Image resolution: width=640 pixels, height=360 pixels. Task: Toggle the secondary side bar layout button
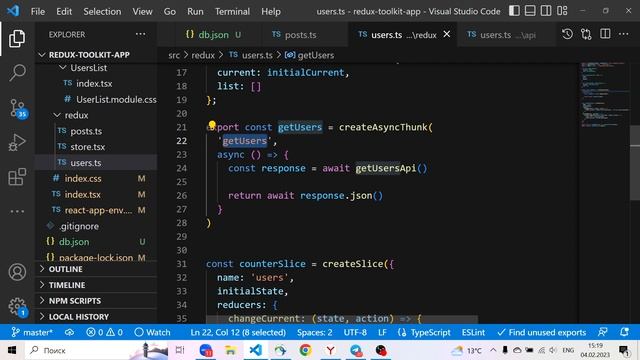546,11
